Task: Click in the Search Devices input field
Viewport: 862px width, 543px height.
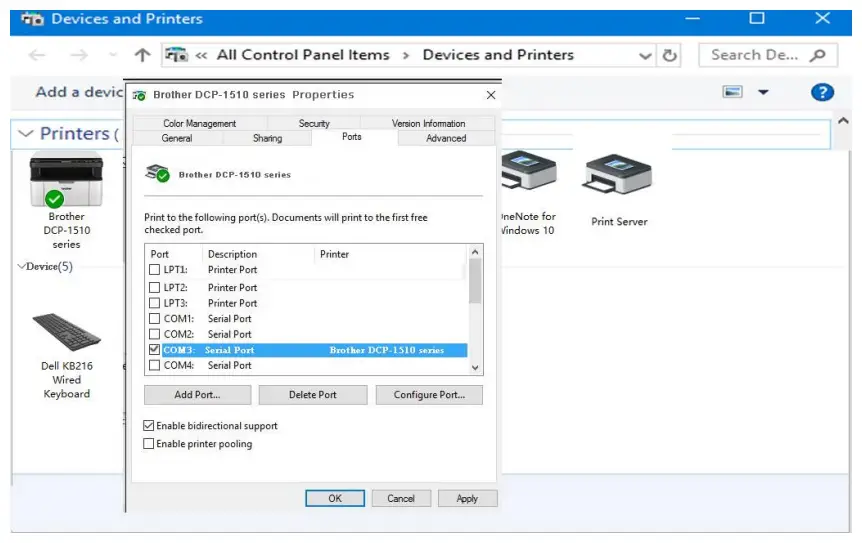Action: point(767,55)
